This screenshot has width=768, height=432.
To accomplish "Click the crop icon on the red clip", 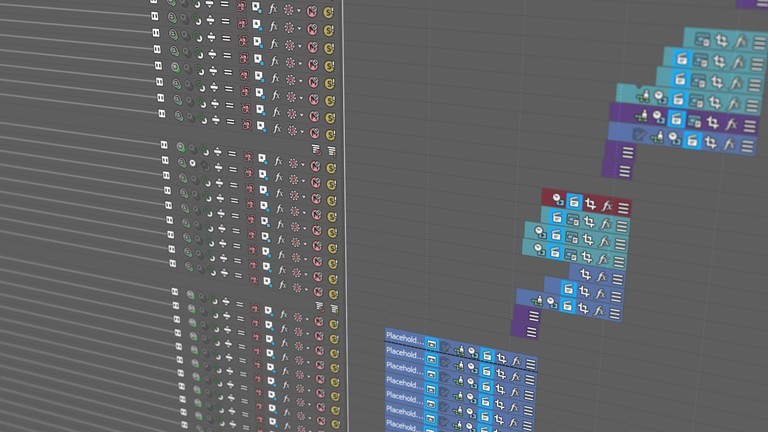I will point(590,204).
